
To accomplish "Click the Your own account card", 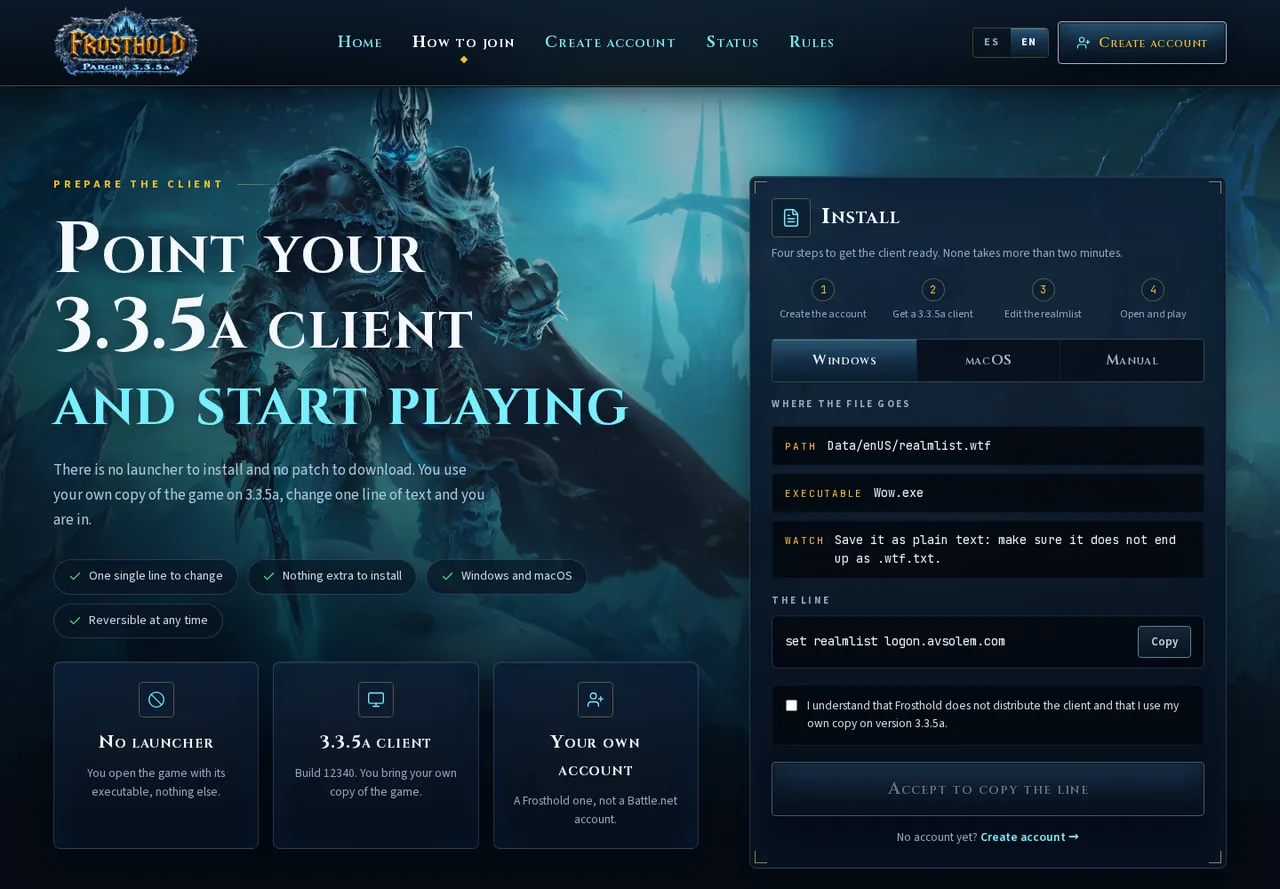I will 596,755.
